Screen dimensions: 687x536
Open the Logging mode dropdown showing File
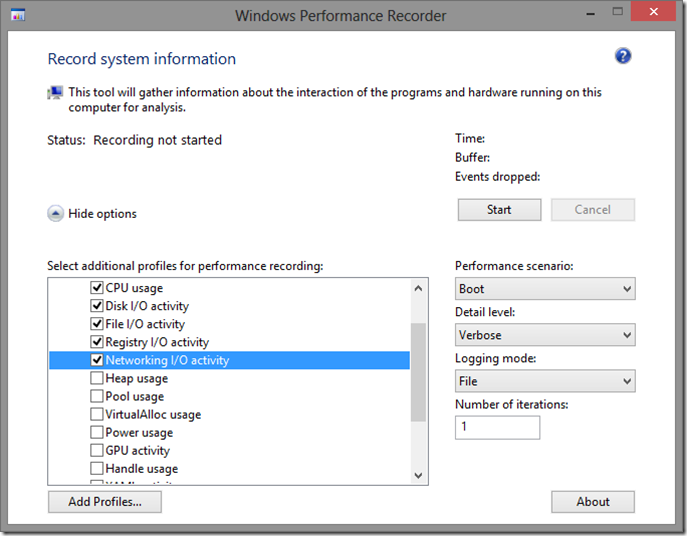pos(545,381)
